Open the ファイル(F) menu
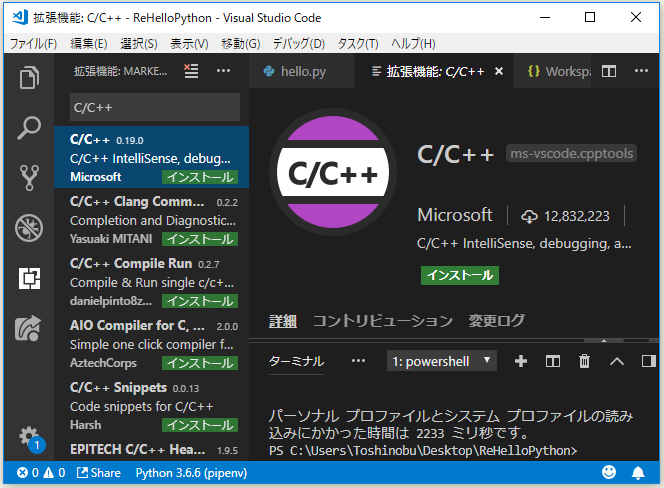This screenshot has width=664, height=488. click(x=33, y=44)
